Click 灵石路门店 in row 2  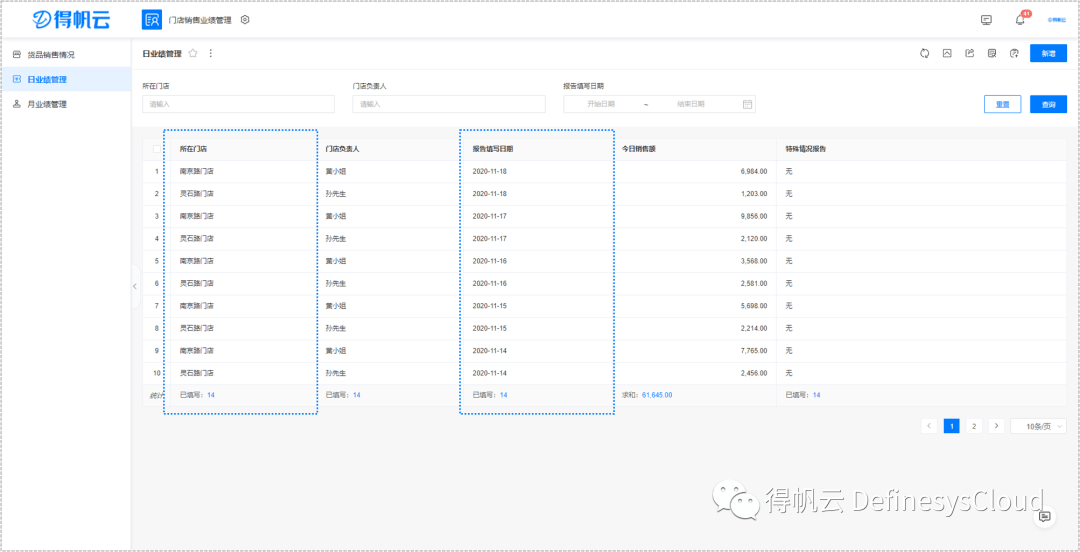click(196, 194)
